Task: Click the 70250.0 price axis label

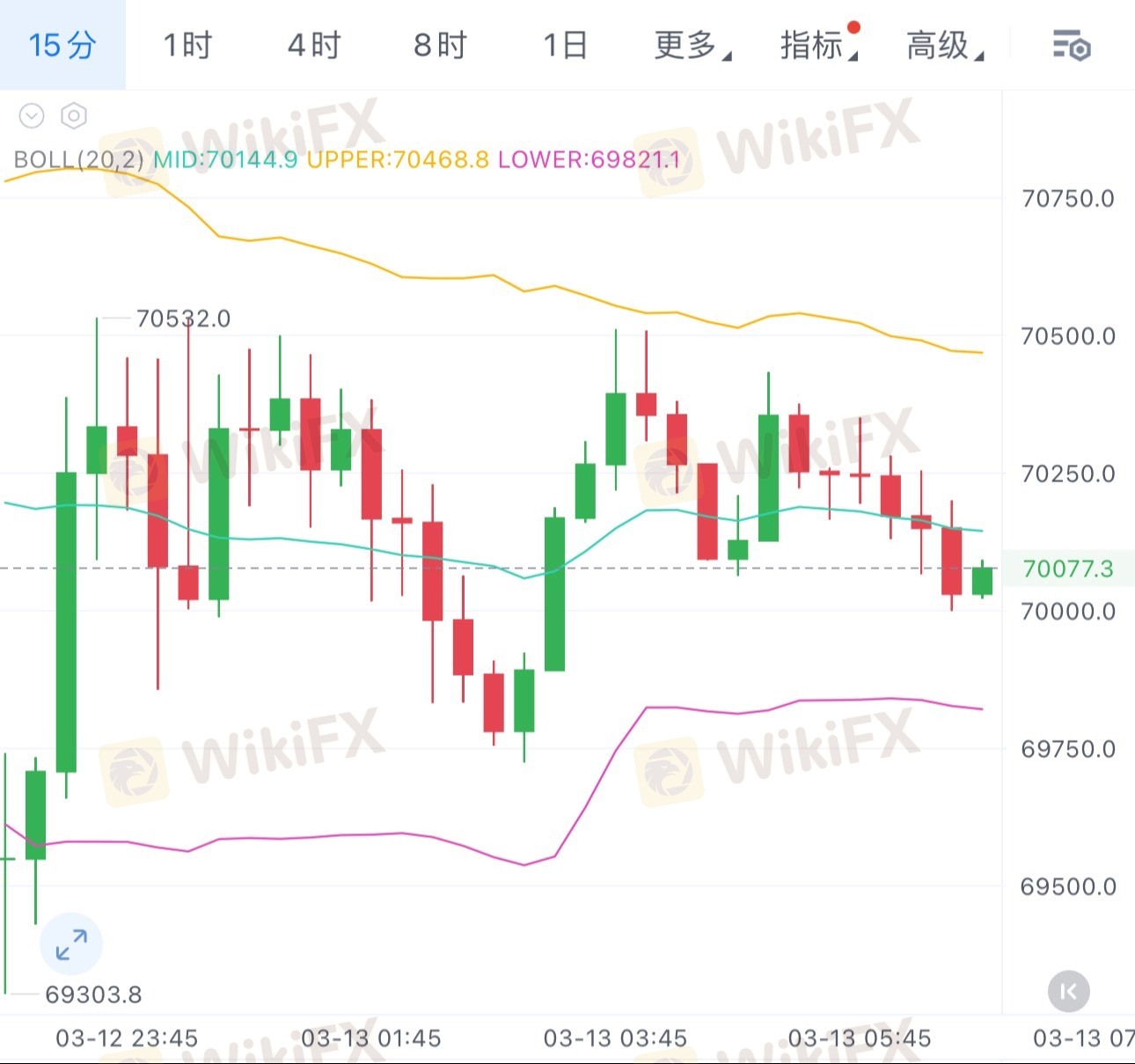Action: click(x=1068, y=473)
